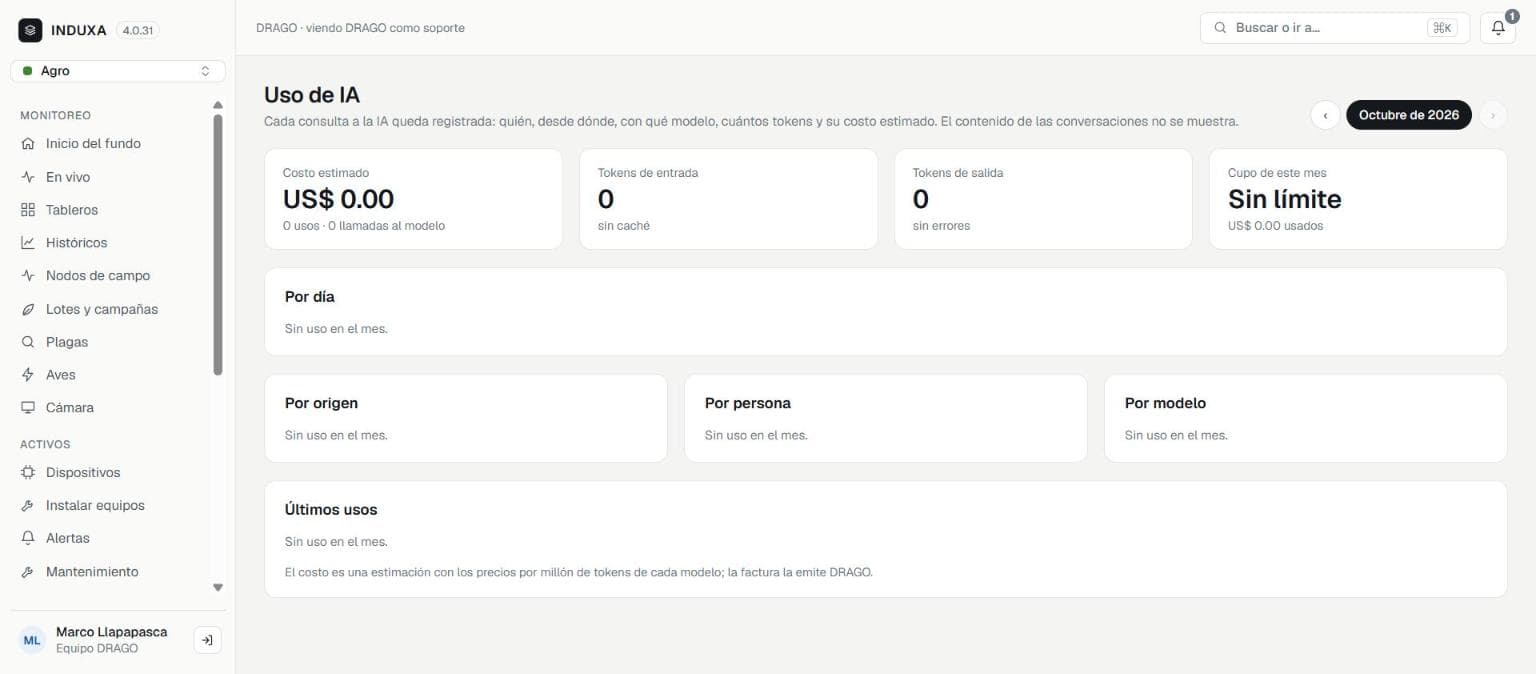Screen dimensions: 1536x674
Task: Click the pulse icon beside En vivo
Action: click(28, 177)
